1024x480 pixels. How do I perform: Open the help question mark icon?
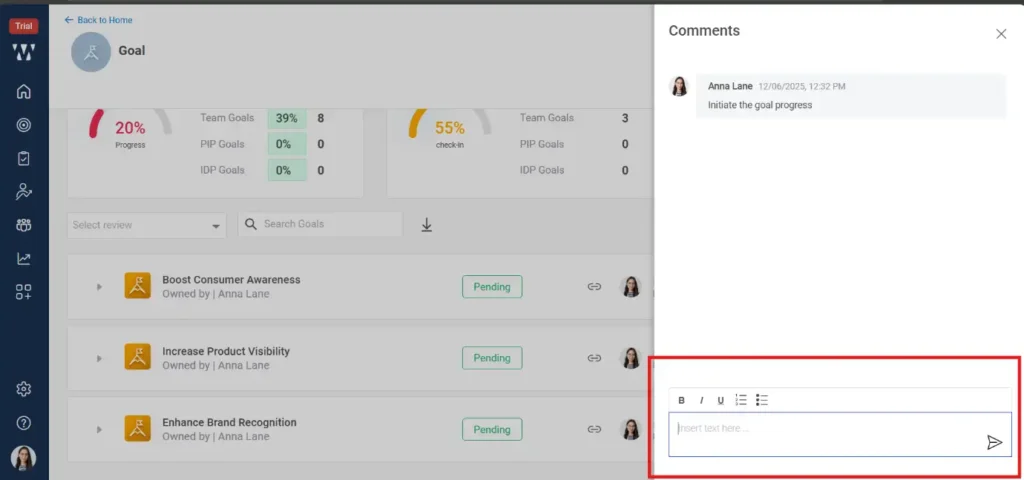(x=24, y=423)
